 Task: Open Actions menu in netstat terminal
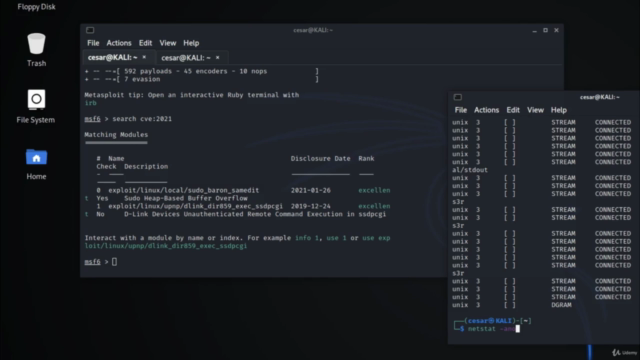click(486, 110)
